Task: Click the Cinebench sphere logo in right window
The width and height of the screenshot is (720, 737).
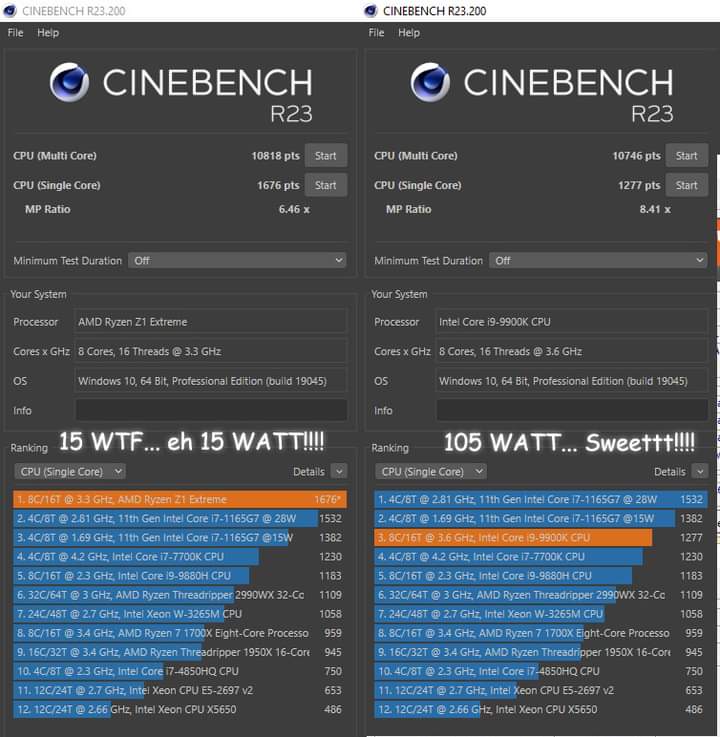Action: click(430, 82)
